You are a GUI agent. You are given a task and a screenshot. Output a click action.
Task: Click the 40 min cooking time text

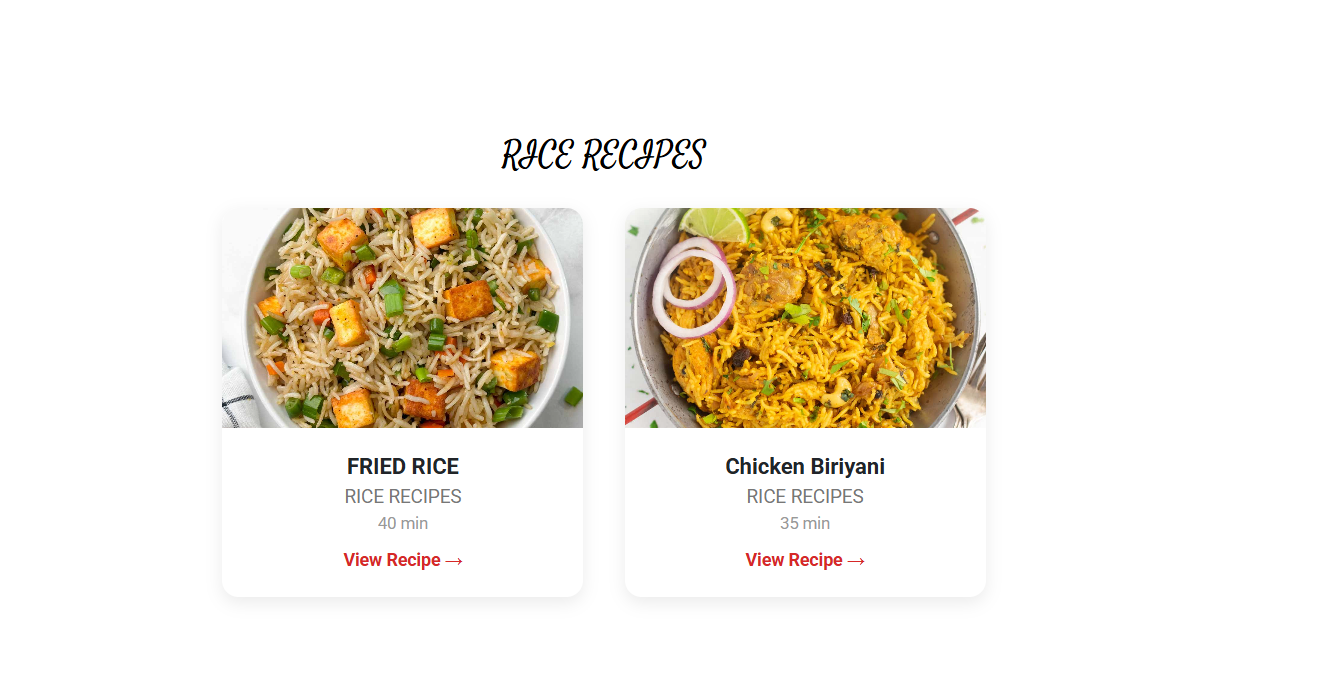coord(403,523)
